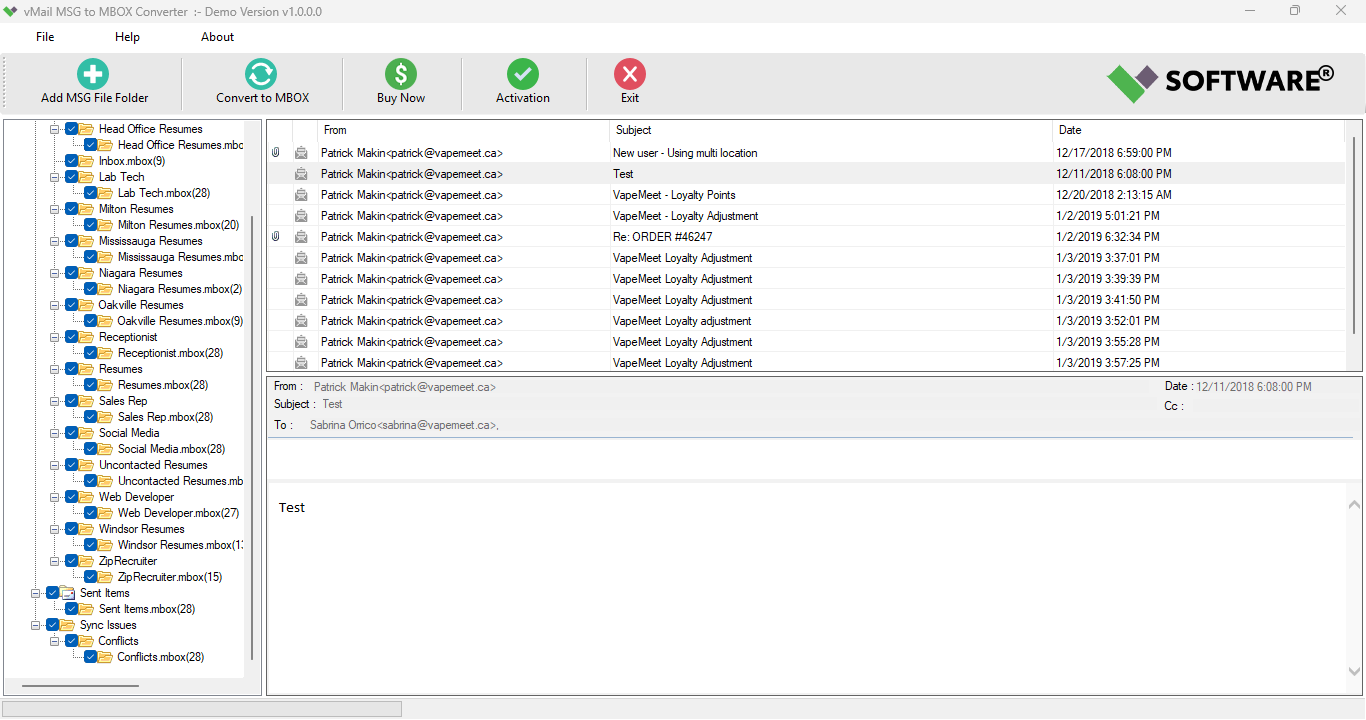Uncheck the Inbox.mbox(9) checkbox

tap(72, 160)
